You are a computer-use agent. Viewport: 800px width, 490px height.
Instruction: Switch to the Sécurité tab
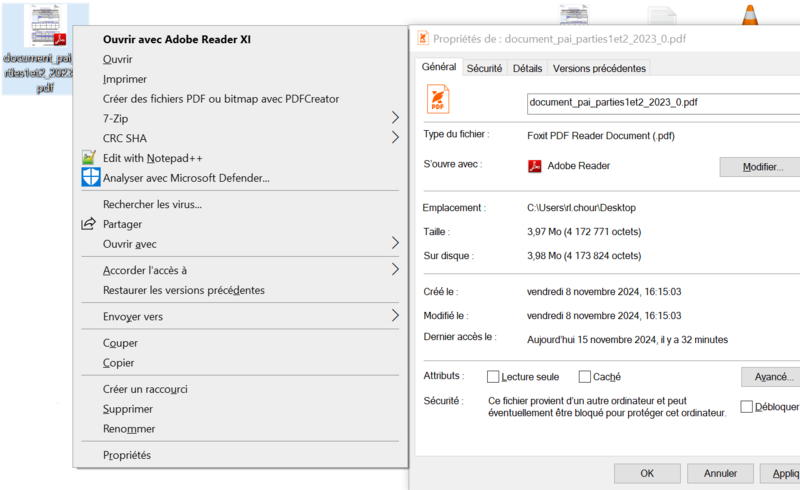484,68
